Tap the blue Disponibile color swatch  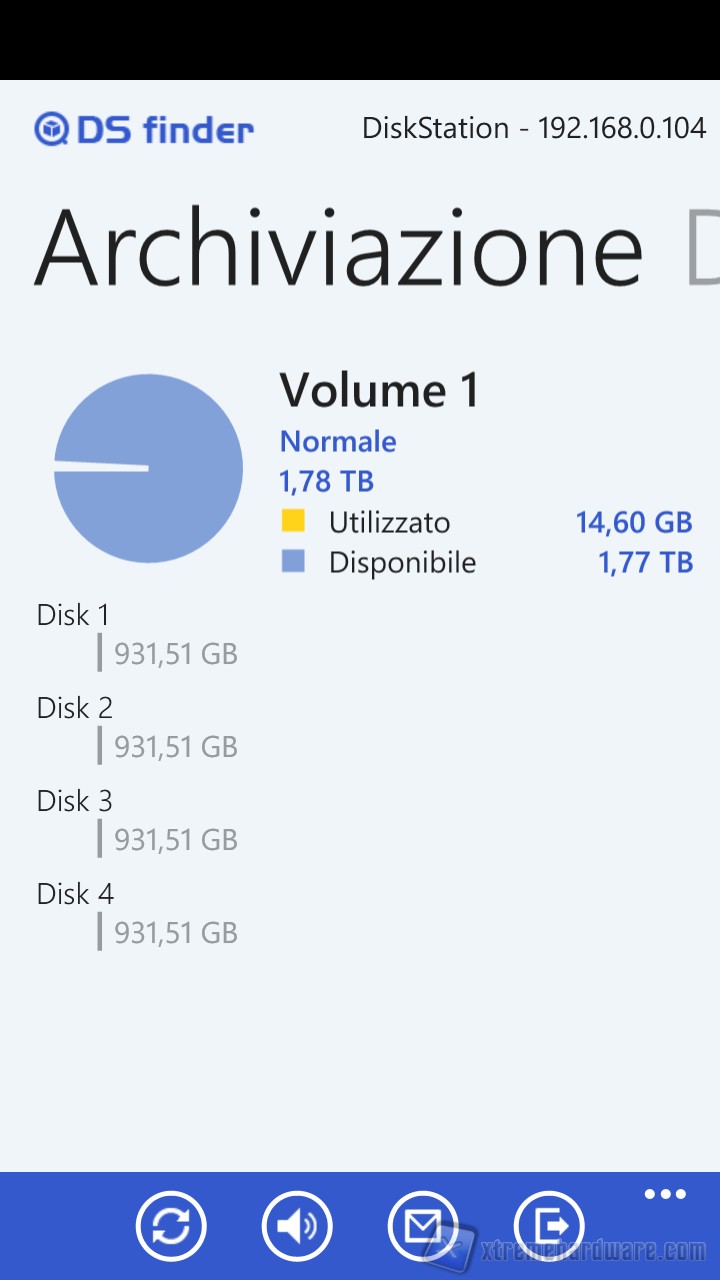point(293,561)
